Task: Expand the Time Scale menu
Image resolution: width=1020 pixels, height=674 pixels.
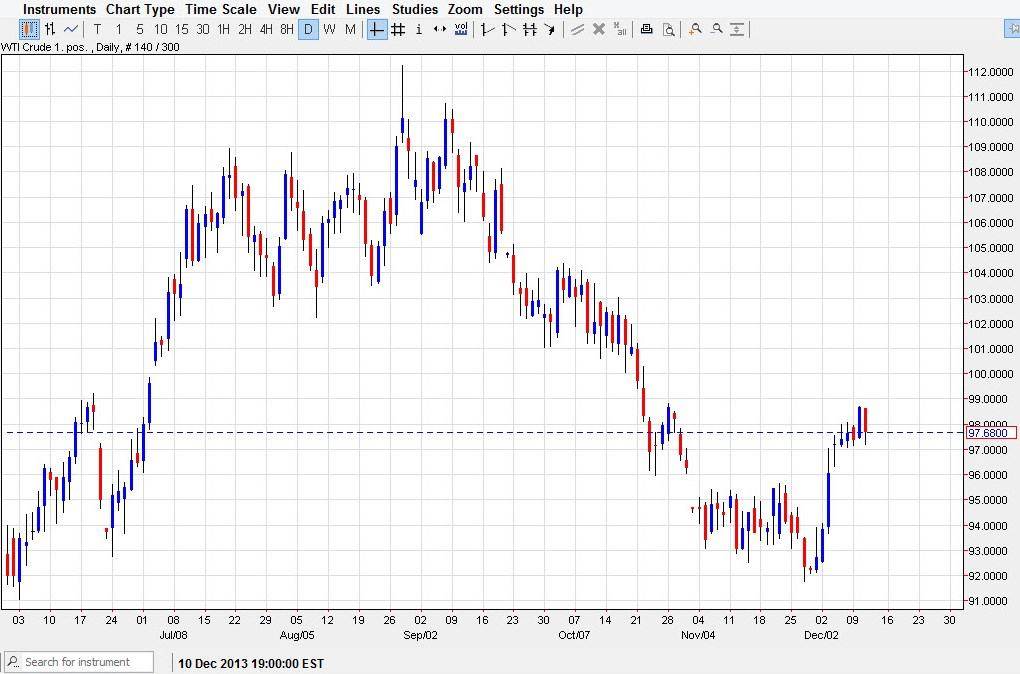Action: (220, 9)
